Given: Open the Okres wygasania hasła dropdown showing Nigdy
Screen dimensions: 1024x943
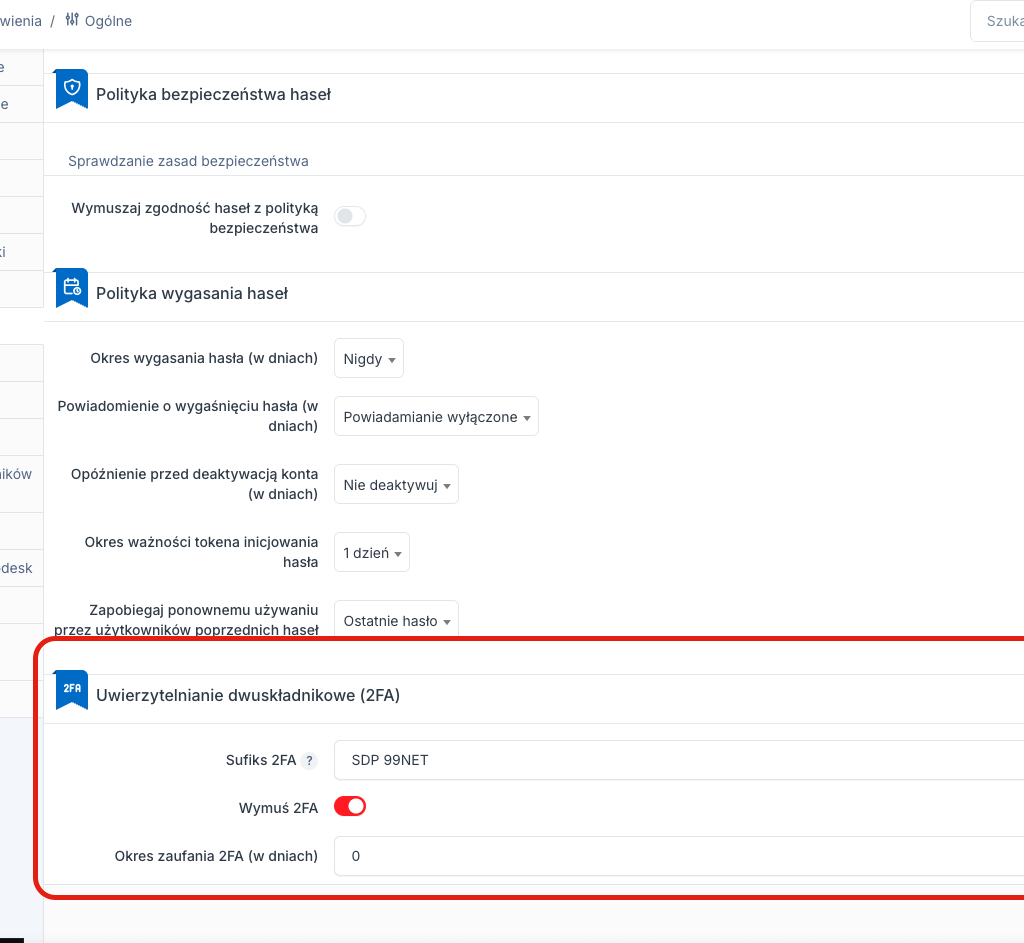Looking at the screenshot, I should [368, 359].
